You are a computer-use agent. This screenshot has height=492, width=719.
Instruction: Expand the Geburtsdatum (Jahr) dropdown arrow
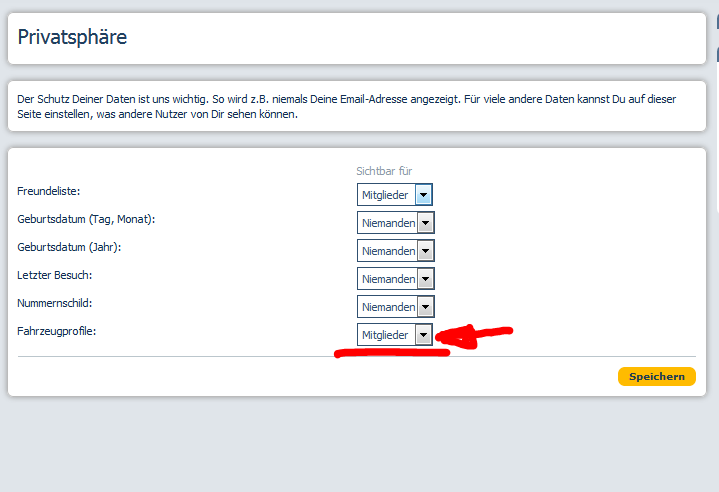pyautogui.click(x=425, y=251)
